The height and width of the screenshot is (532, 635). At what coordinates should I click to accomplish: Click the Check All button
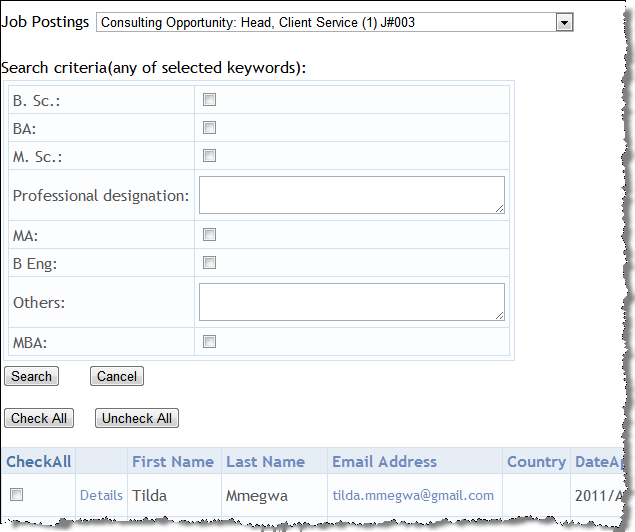39,419
